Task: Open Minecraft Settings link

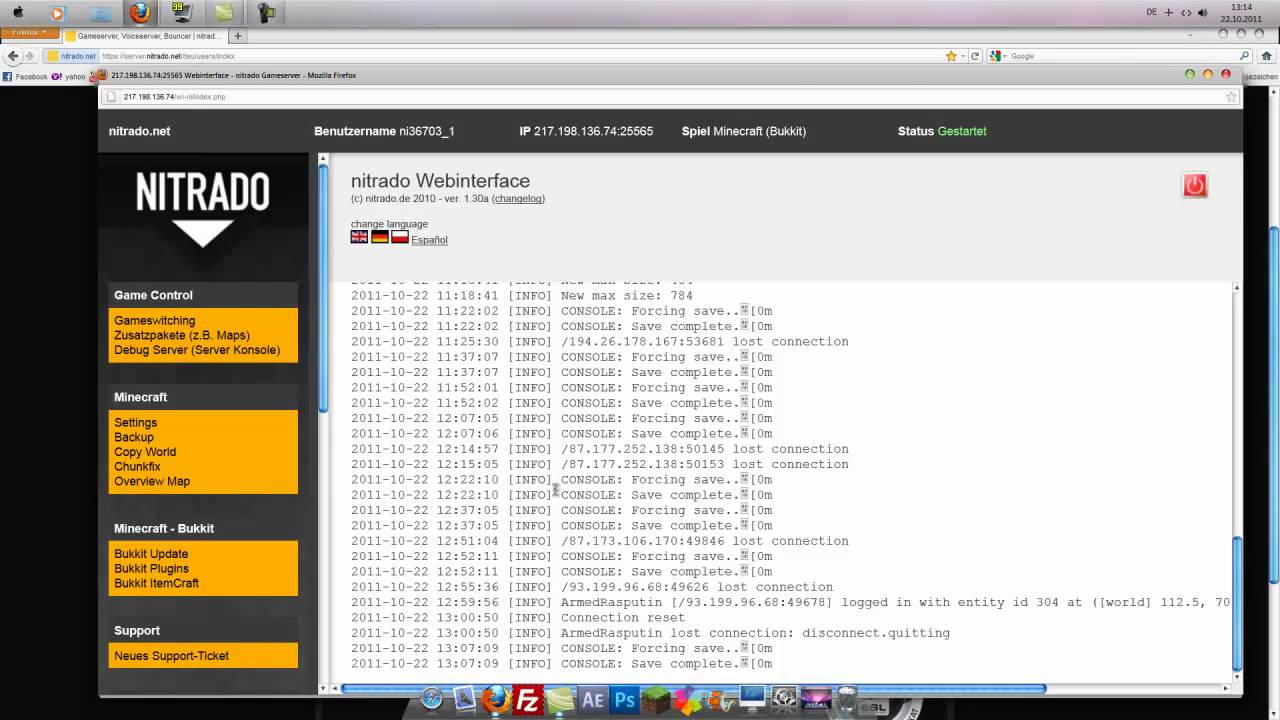Action: tap(135, 423)
